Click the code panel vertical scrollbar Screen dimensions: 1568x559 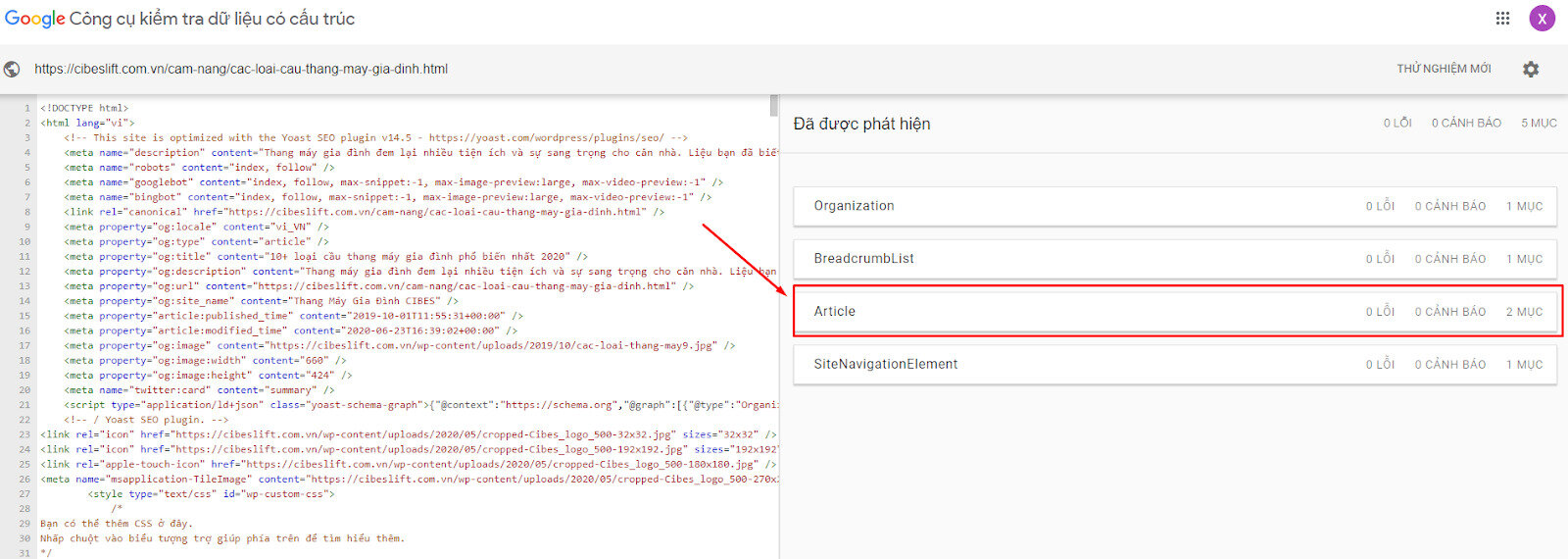[774, 106]
